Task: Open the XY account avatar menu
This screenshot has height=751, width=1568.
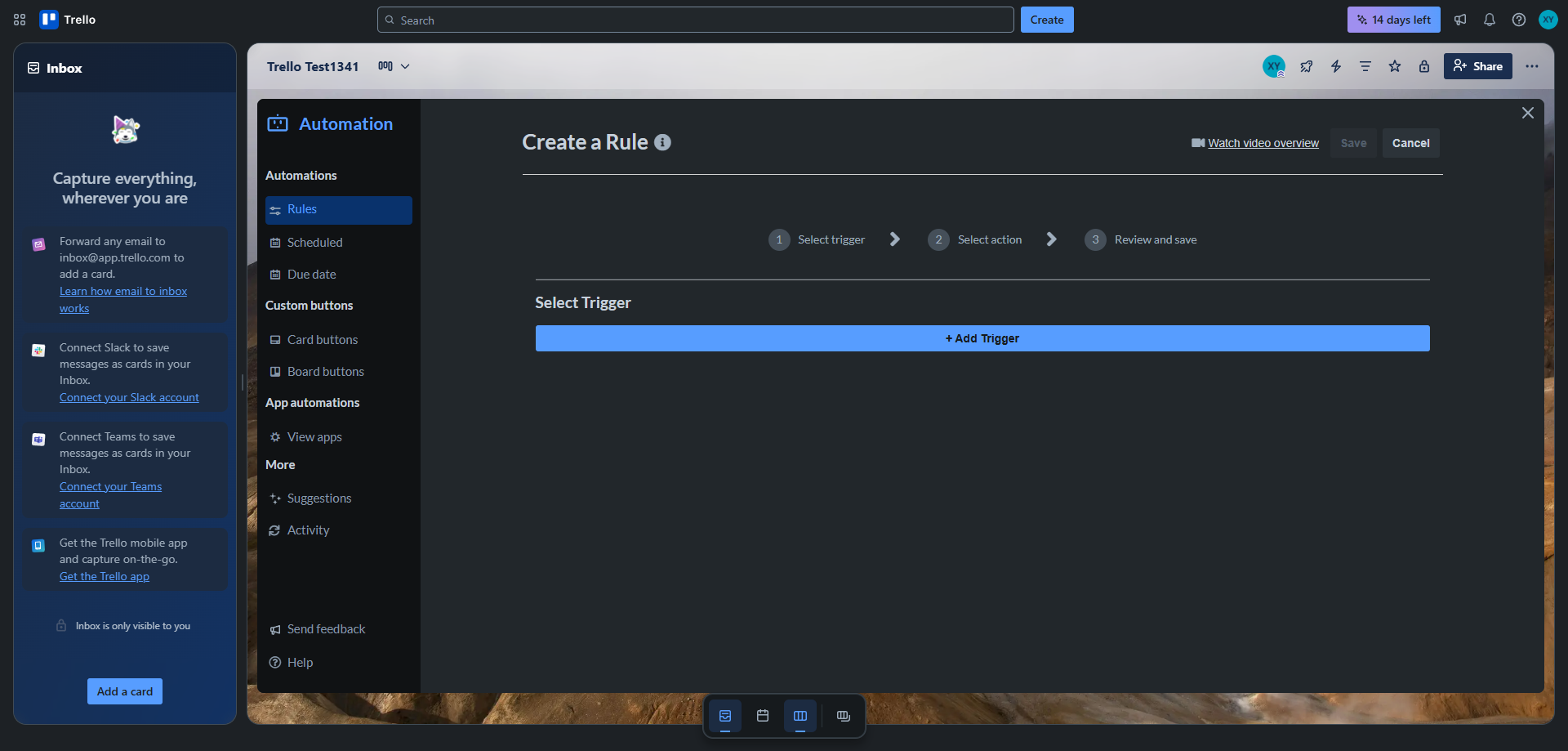Action: point(1548,20)
